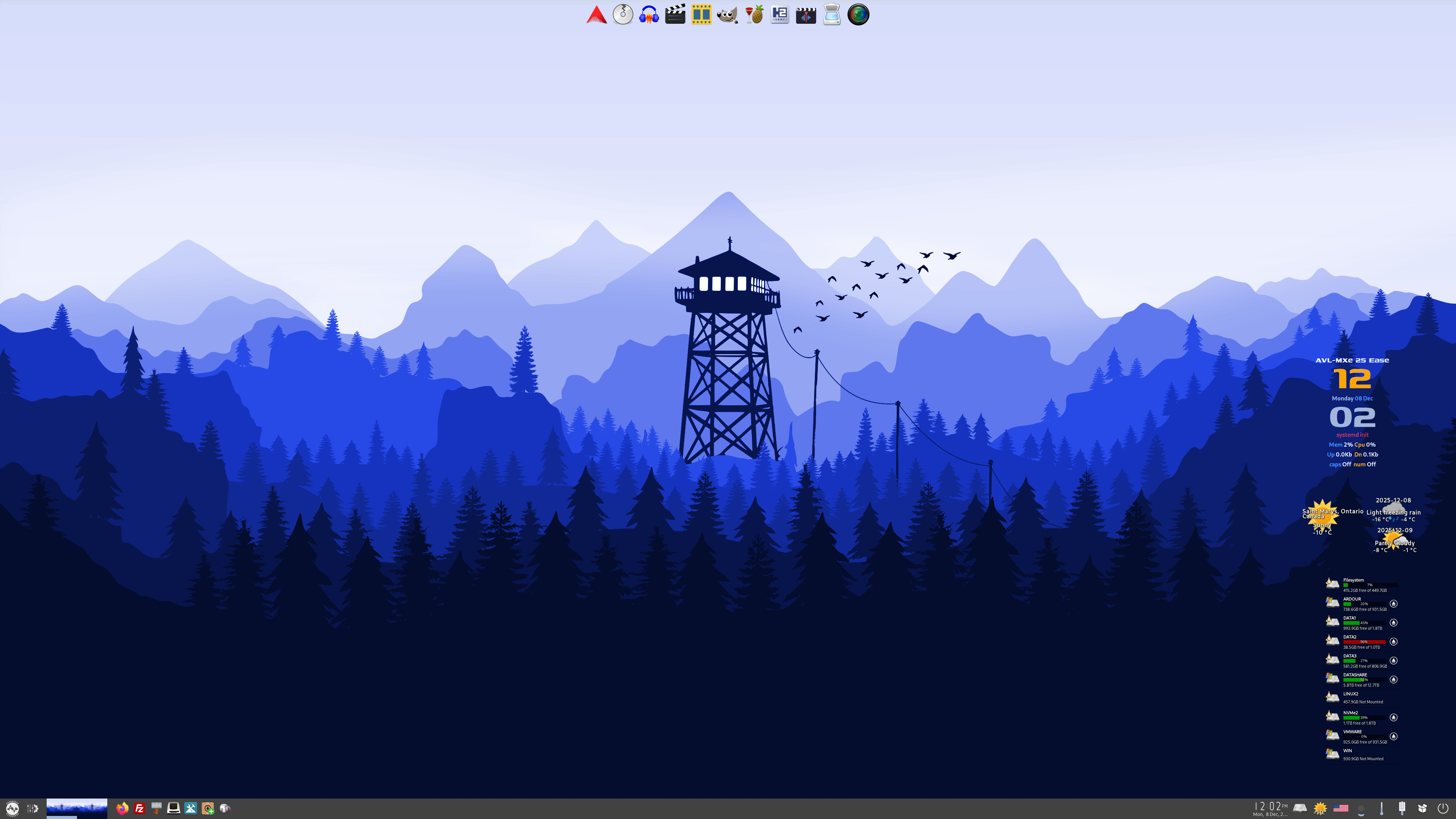Open the US keyboard layout switcher

(x=1341, y=808)
